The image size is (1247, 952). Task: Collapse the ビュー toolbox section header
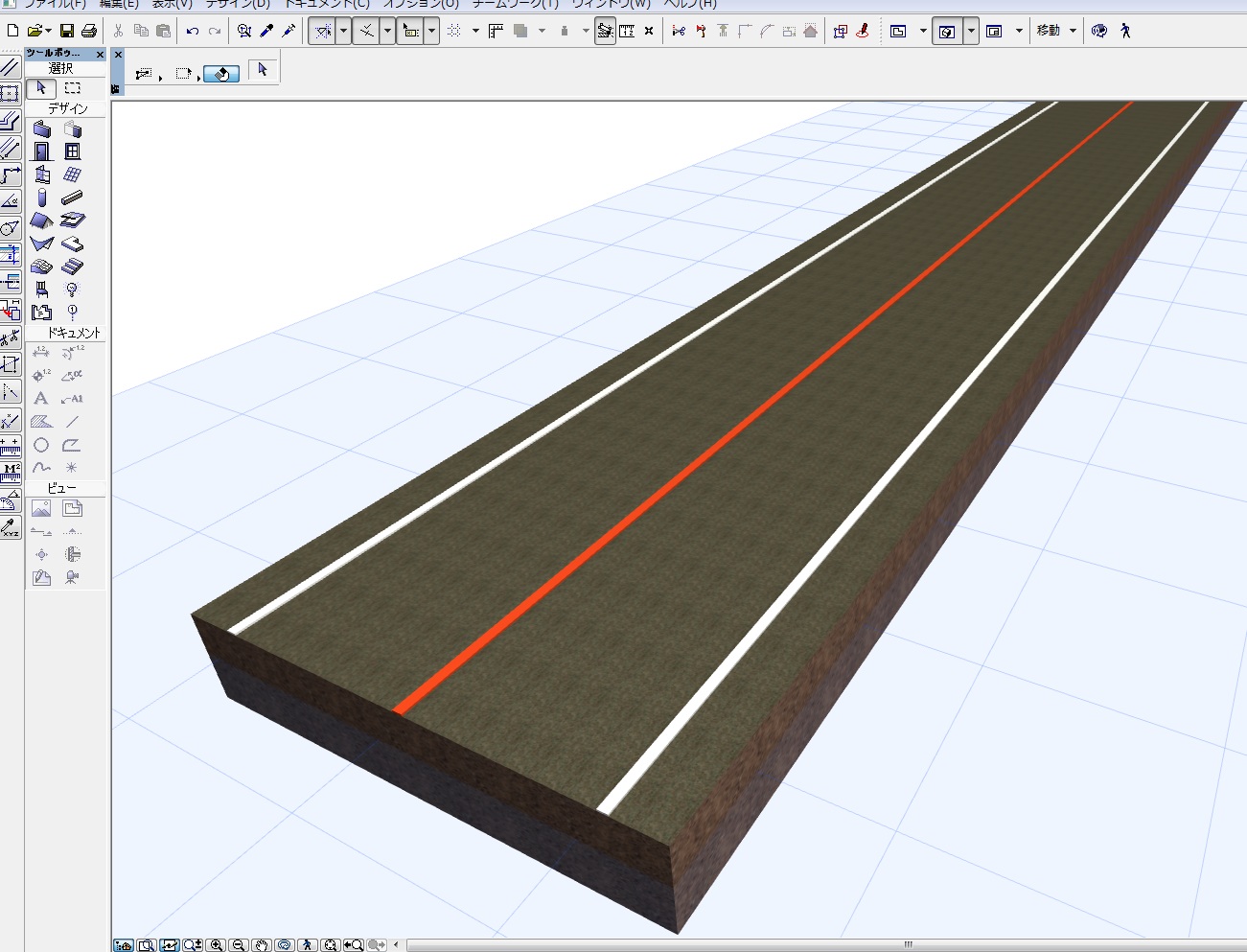pos(65,488)
